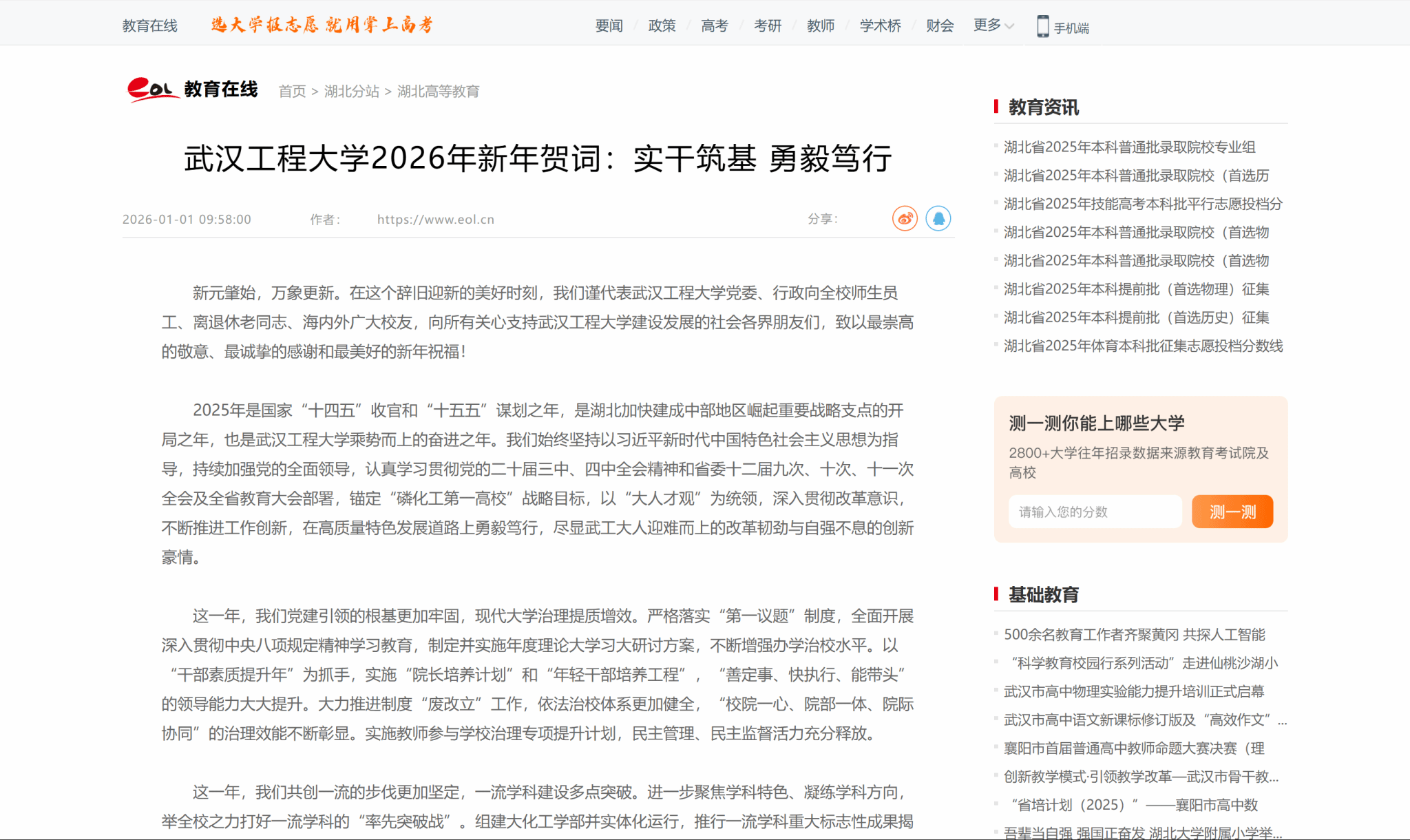Open 湖北高等教育 breadcrumb link
1410x840 pixels.
click(x=438, y=91)
